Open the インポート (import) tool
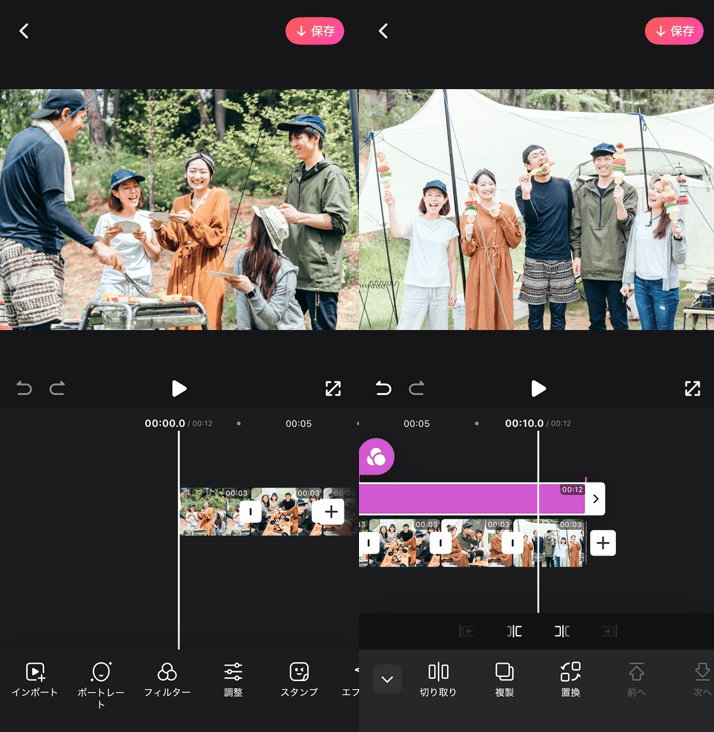The image size is (714, 732). [35, 680]
